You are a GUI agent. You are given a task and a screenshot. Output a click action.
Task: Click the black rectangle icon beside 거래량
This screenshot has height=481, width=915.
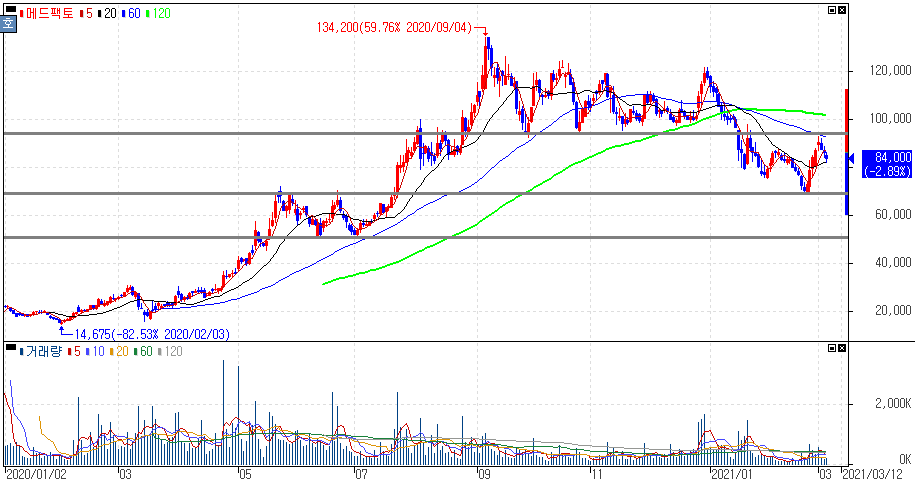click(x=10, y=347)
